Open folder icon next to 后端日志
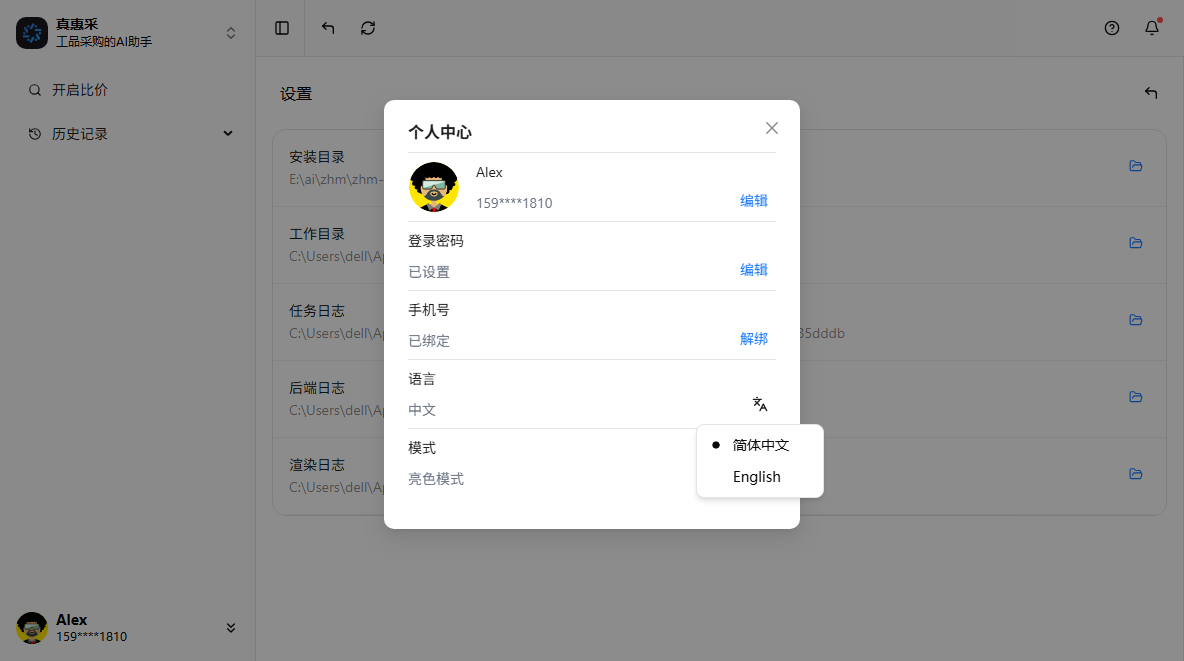 pyautogui.click(x=1135, y=397)
